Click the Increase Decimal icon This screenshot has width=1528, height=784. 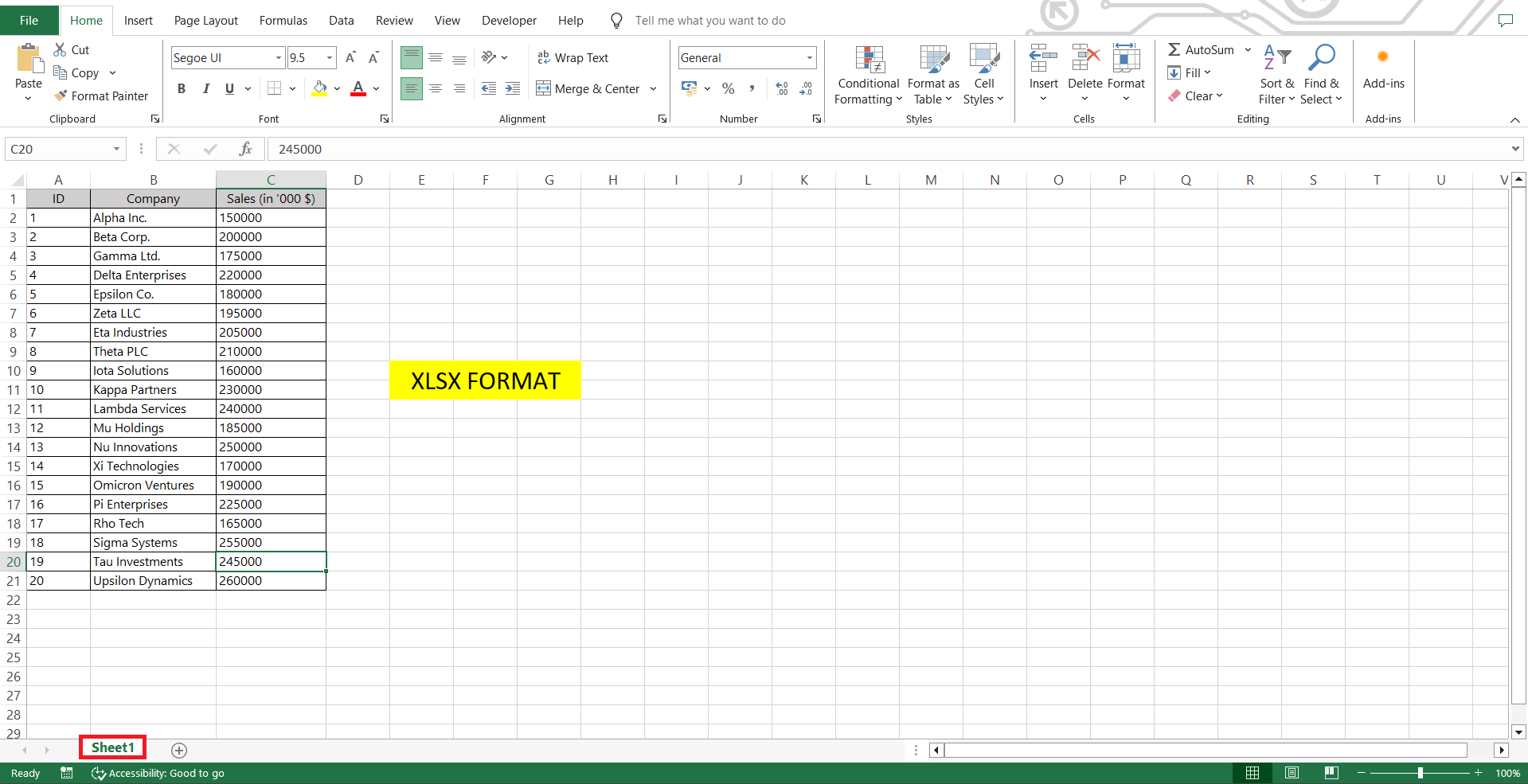pyautogui.click(x=782, y=88)
